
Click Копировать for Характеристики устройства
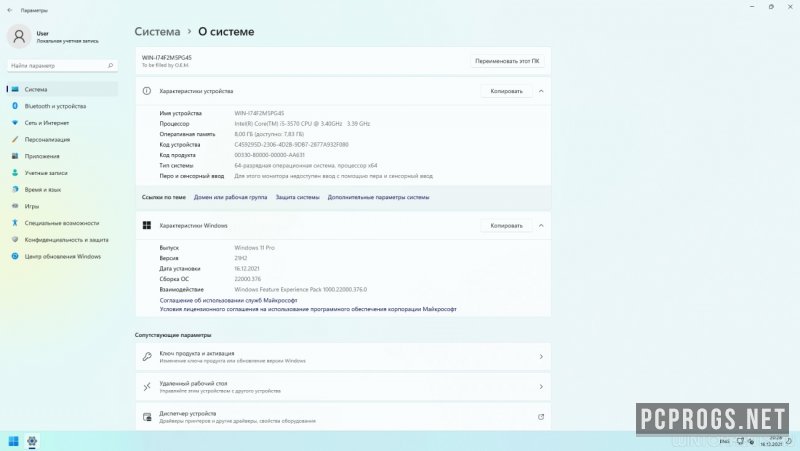[x=506, y=91]
